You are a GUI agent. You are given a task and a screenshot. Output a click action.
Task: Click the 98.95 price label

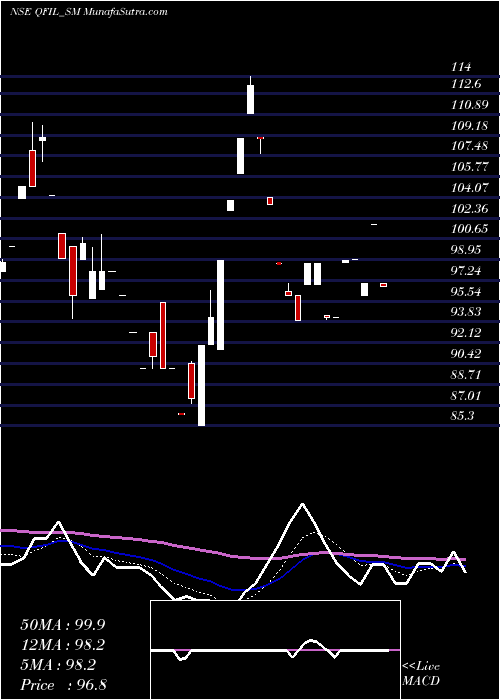click(466, 250)
